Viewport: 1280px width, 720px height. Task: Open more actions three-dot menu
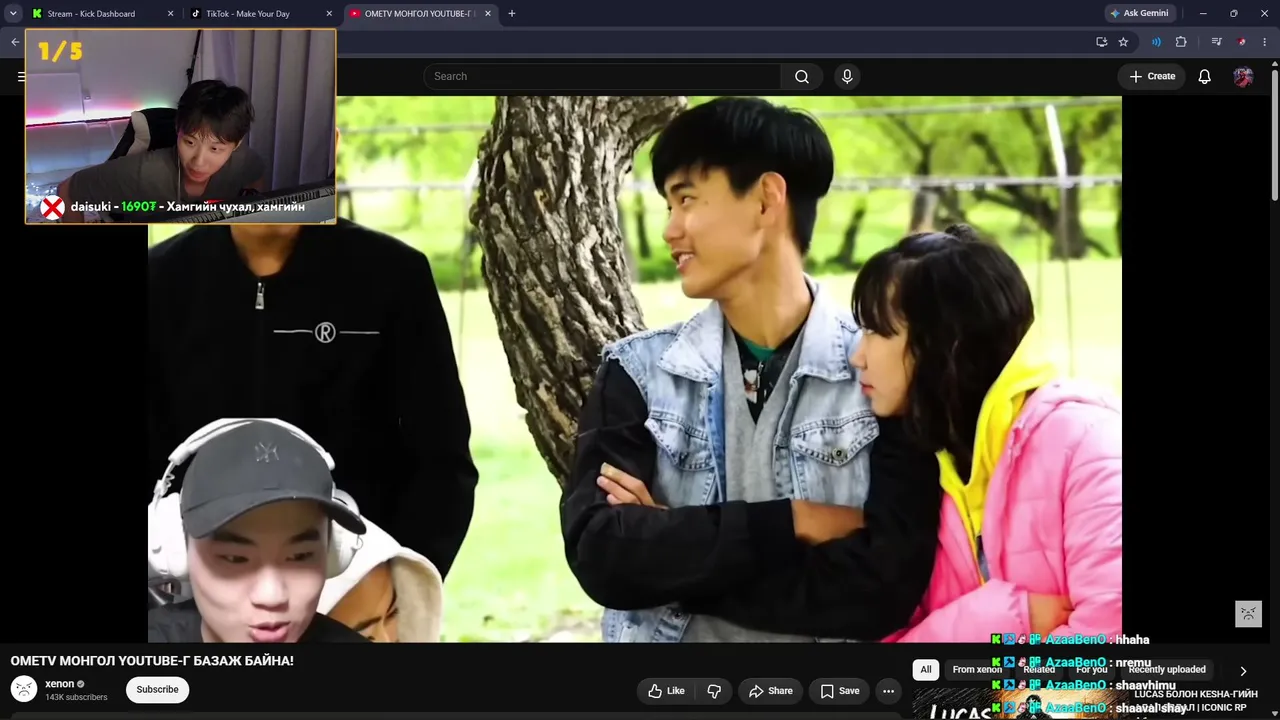pyautogui.click(x=888, y=691)
